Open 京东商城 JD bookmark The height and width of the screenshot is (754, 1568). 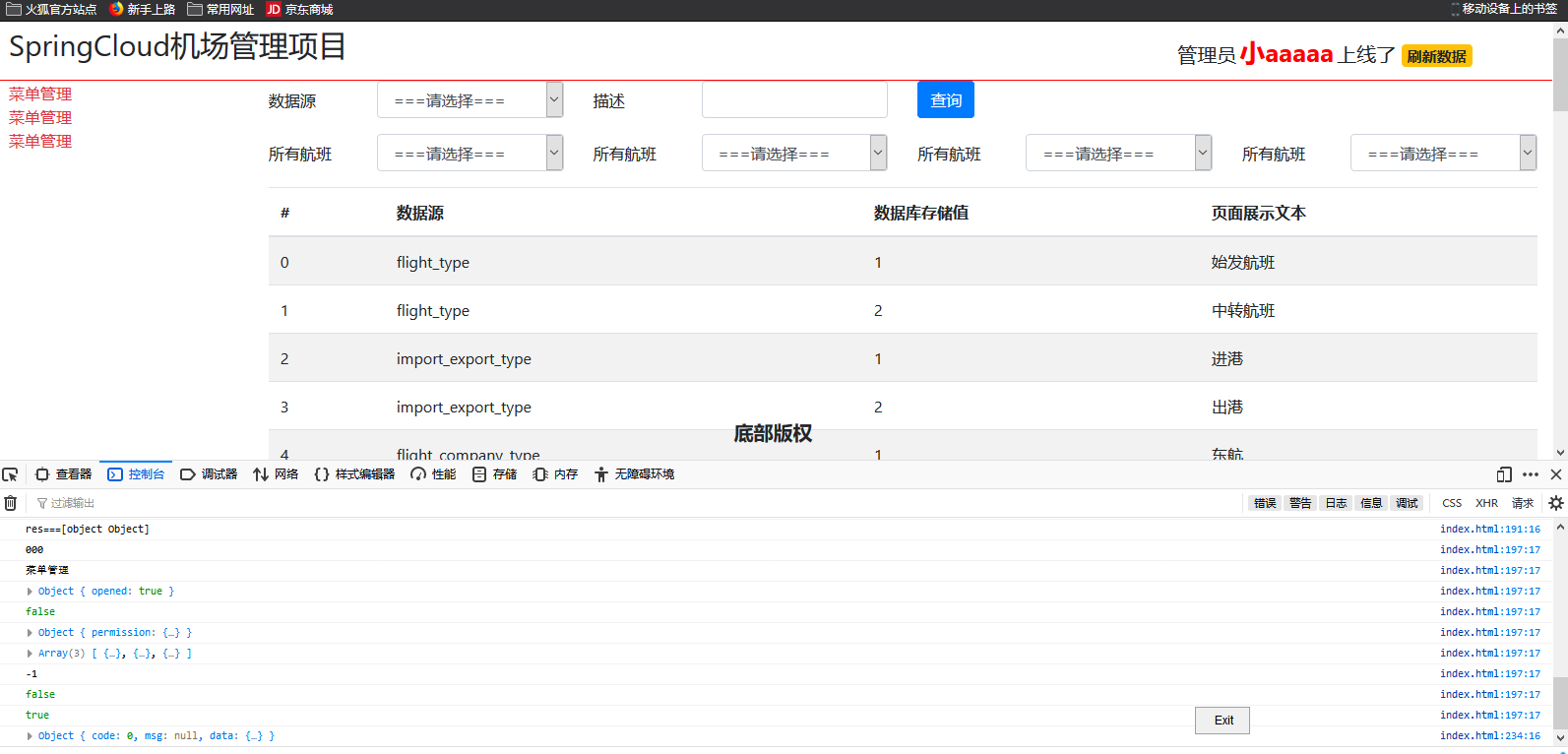click(299, 9)
